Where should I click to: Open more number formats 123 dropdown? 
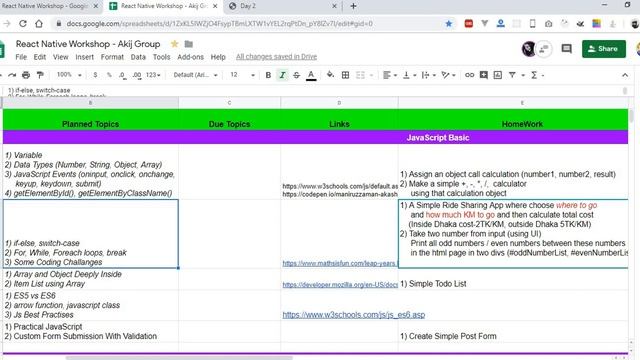tap(153, 75)
